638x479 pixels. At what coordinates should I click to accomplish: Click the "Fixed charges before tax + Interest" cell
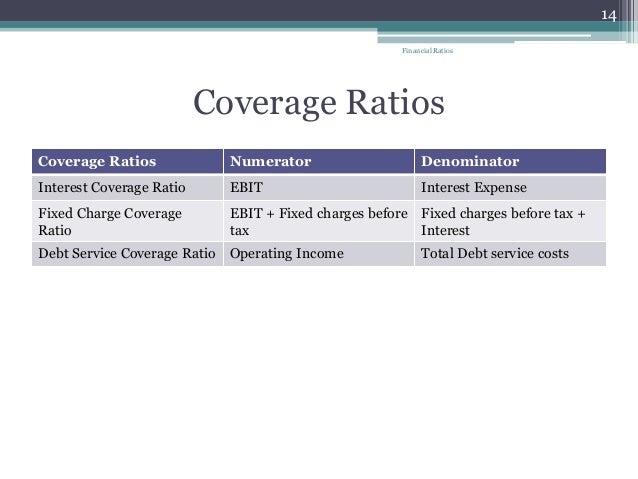coord(510,221)
